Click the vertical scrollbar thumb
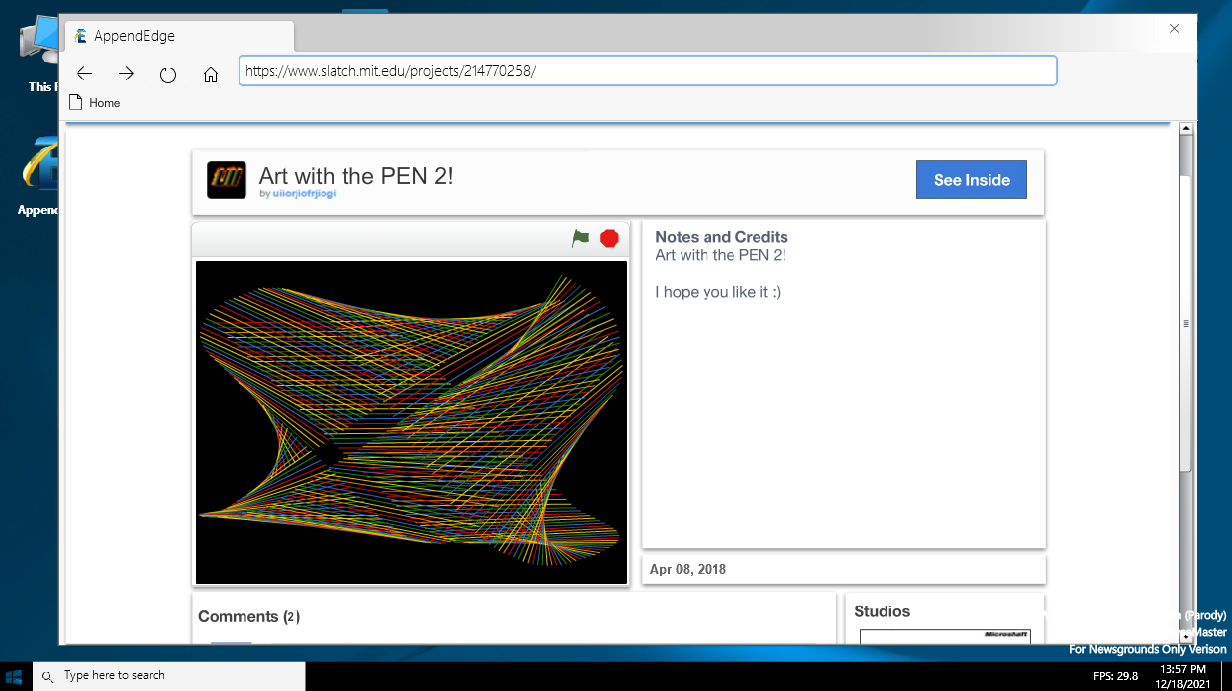The image size is (1232, 691). coord(1186,322)
